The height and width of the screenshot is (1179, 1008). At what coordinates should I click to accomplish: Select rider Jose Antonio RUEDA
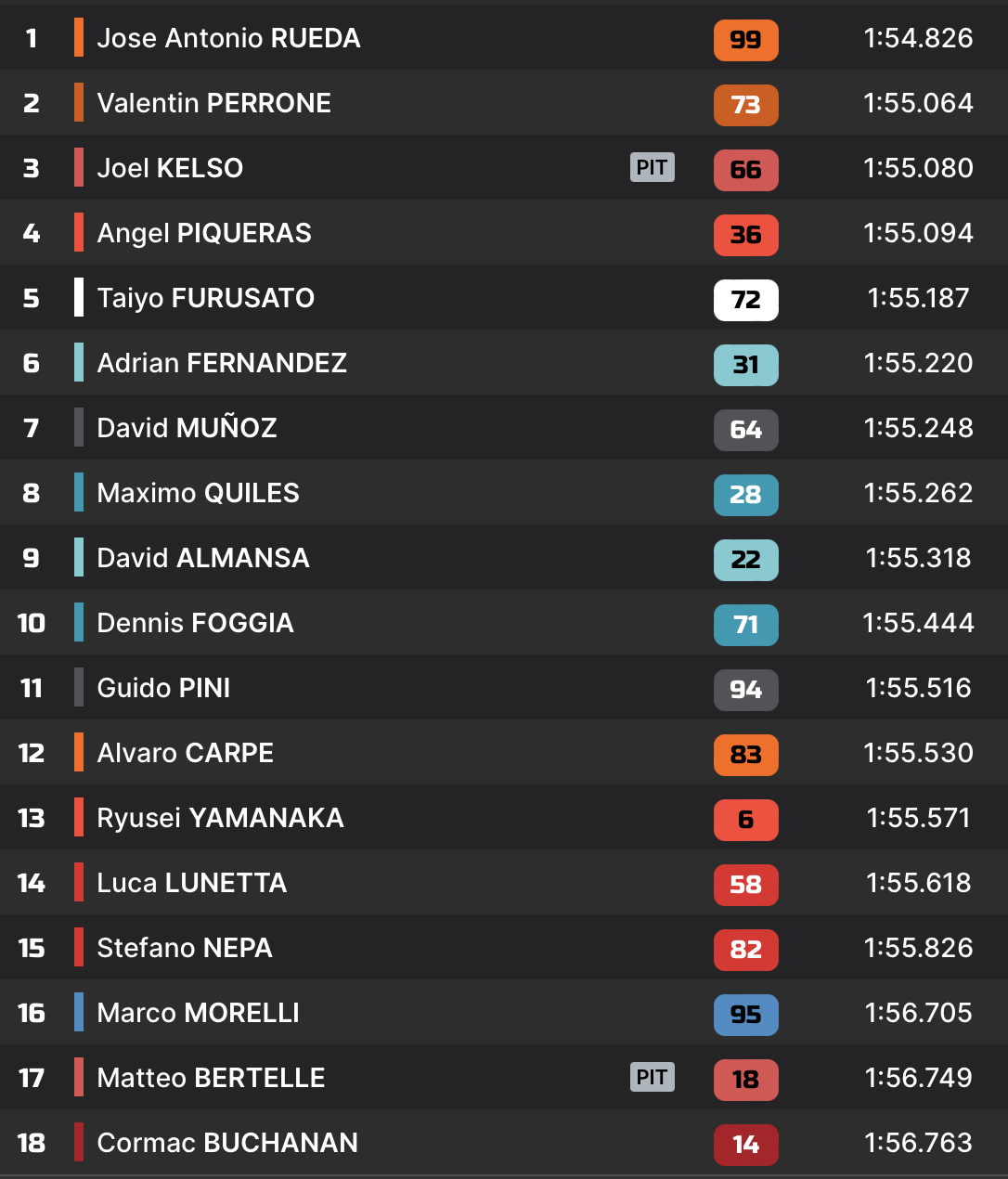[228, 38]
